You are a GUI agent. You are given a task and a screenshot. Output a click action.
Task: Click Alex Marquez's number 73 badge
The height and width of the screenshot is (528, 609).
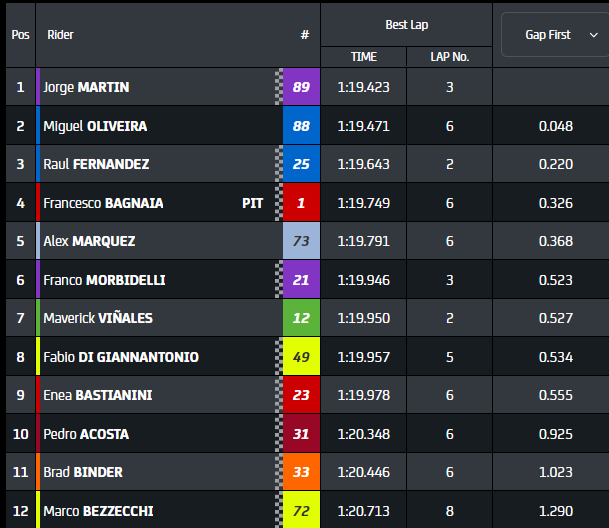click(301, 241)
